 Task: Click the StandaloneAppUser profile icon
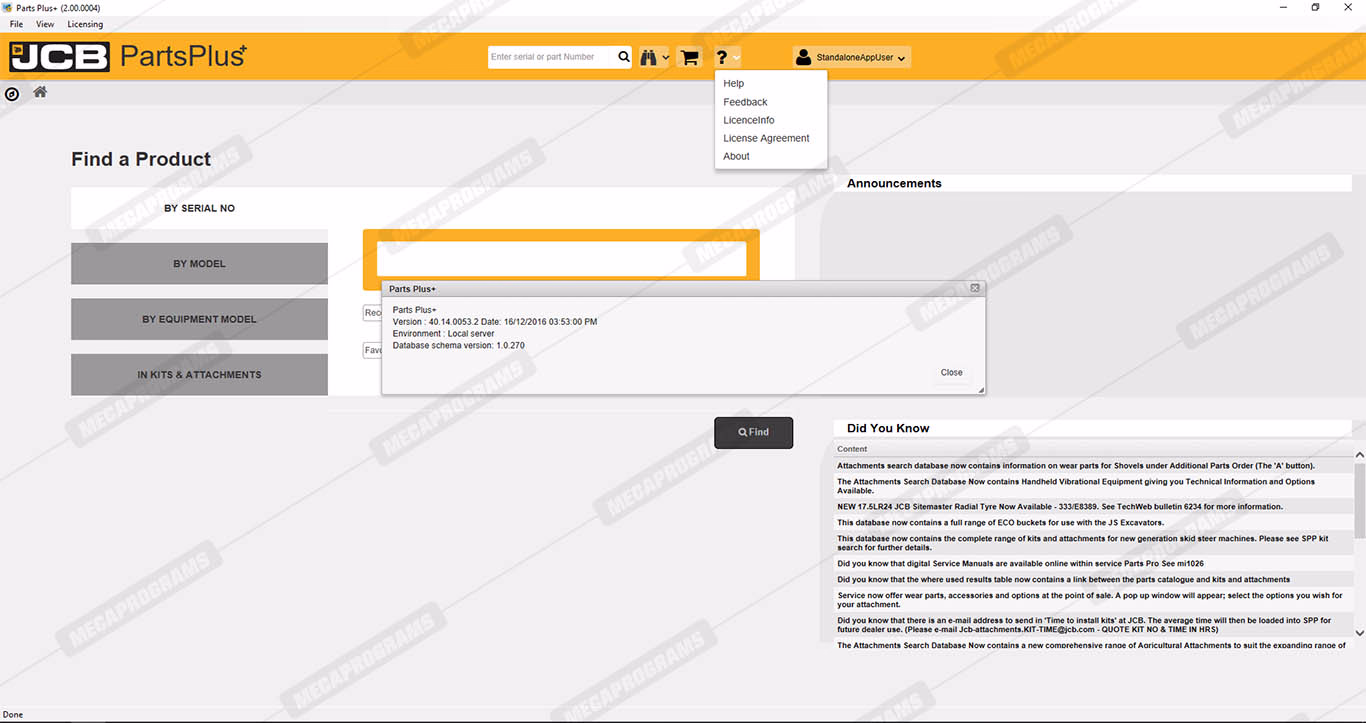click(x=803, y=58)
